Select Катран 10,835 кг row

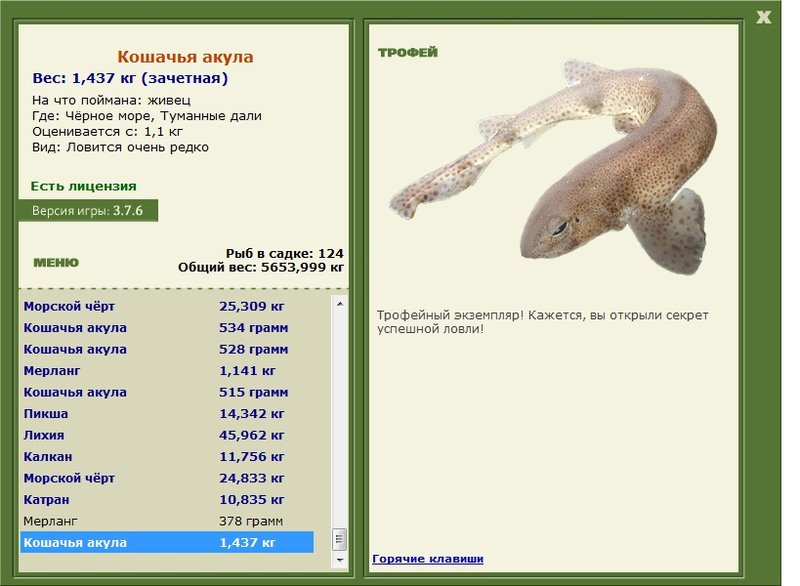pos(167,499)
